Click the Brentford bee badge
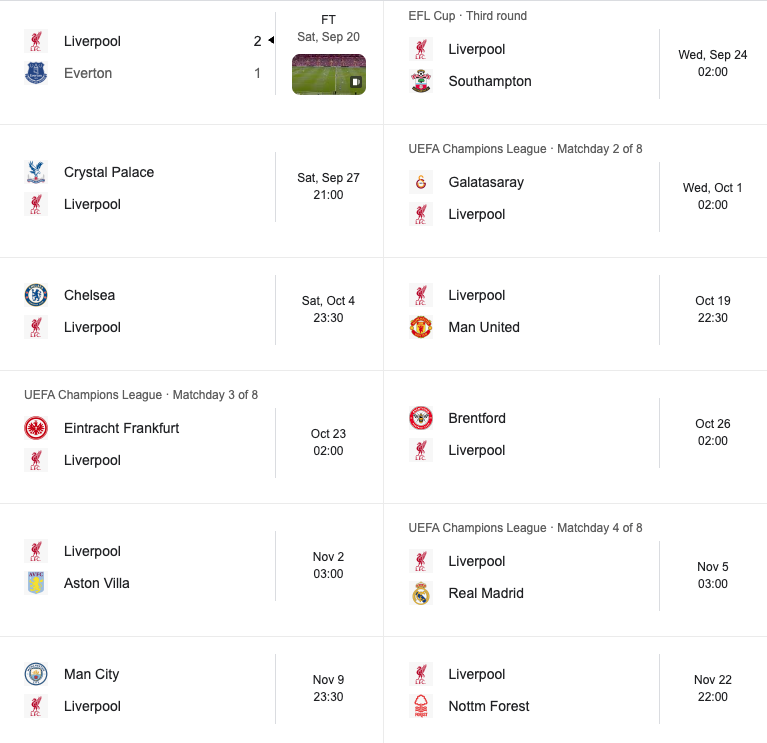 (x=421, y=418)
